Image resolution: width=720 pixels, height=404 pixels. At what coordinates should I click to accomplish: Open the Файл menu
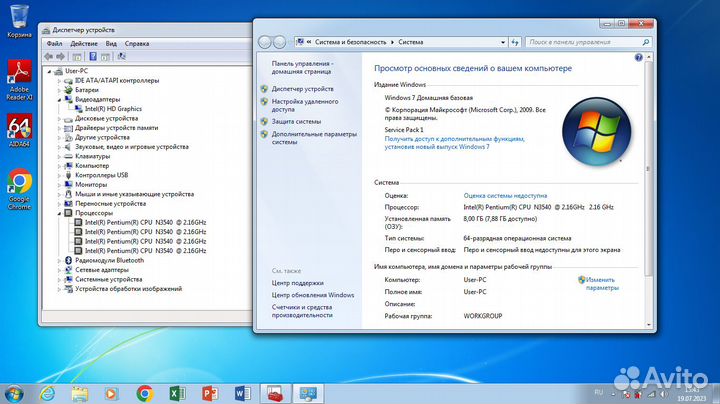(54, 44)
